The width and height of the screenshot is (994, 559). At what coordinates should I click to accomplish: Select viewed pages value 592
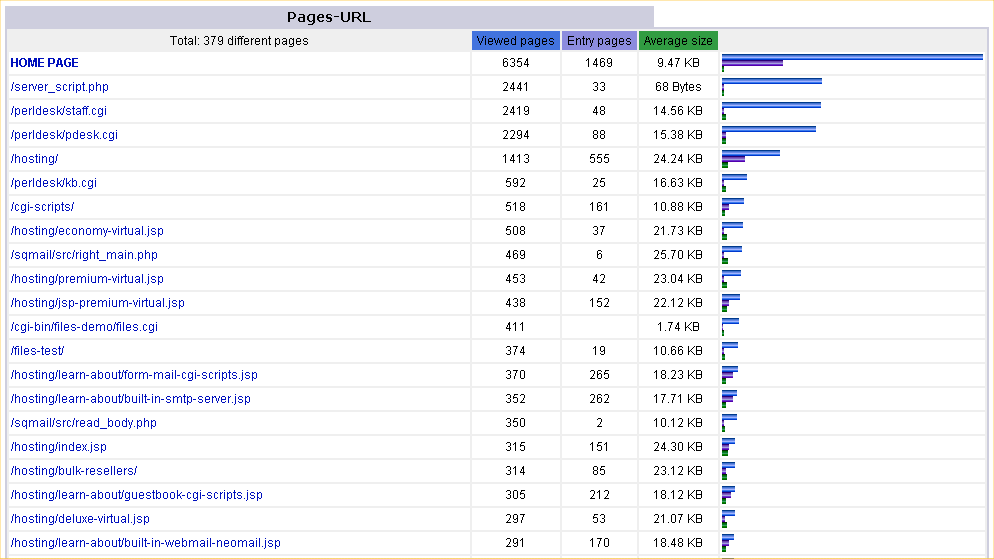tap(515, 183)
